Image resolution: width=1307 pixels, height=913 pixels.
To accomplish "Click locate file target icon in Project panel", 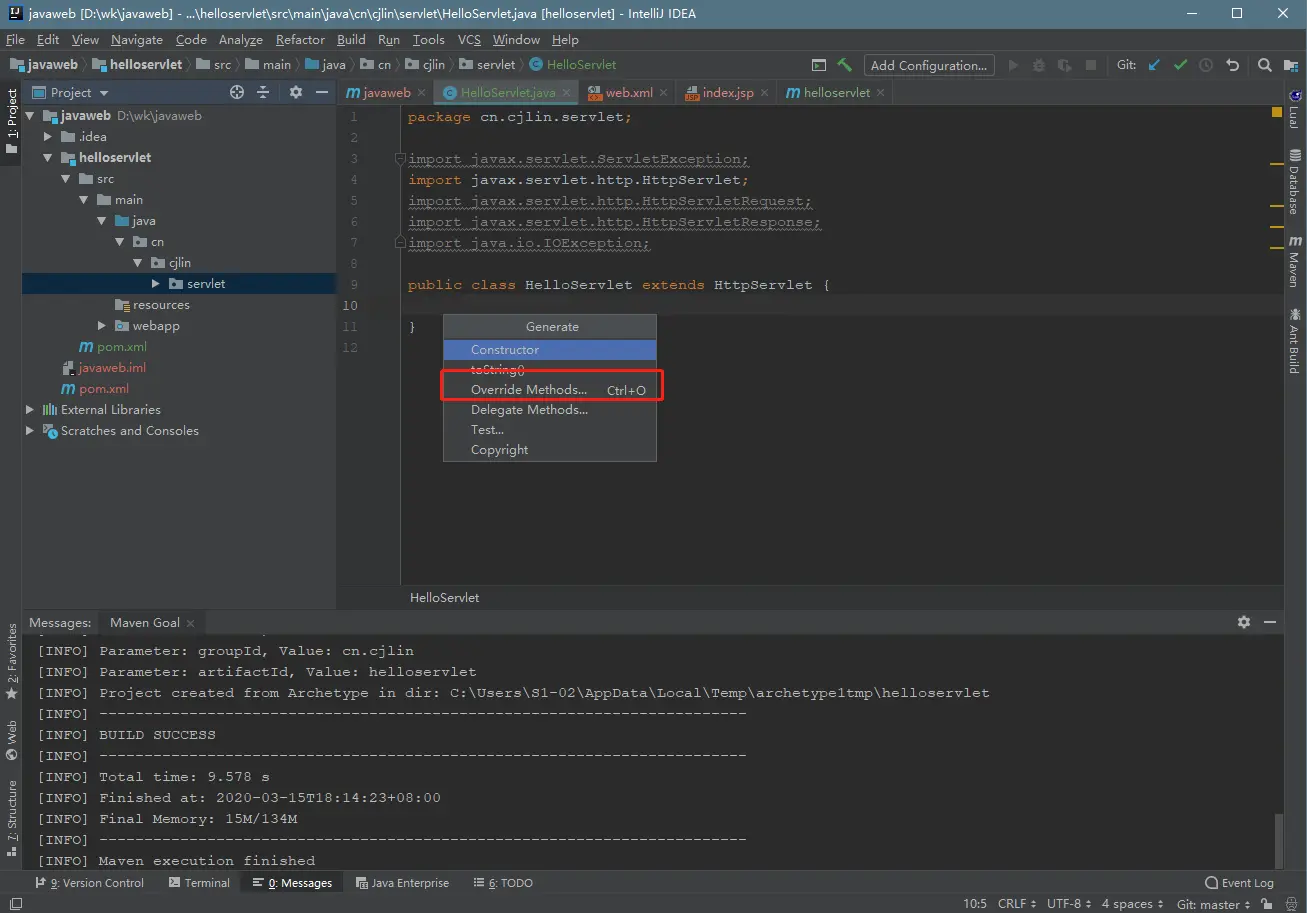I will click(237, 92).
